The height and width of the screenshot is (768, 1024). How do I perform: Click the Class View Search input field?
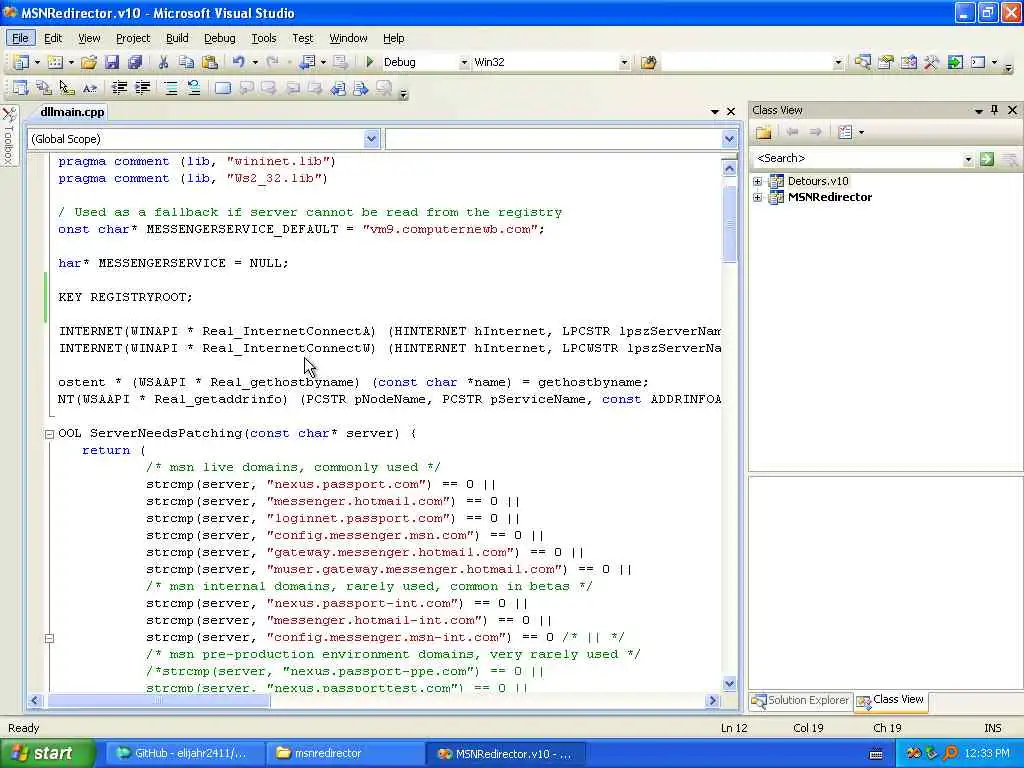[x=857, y=159]
